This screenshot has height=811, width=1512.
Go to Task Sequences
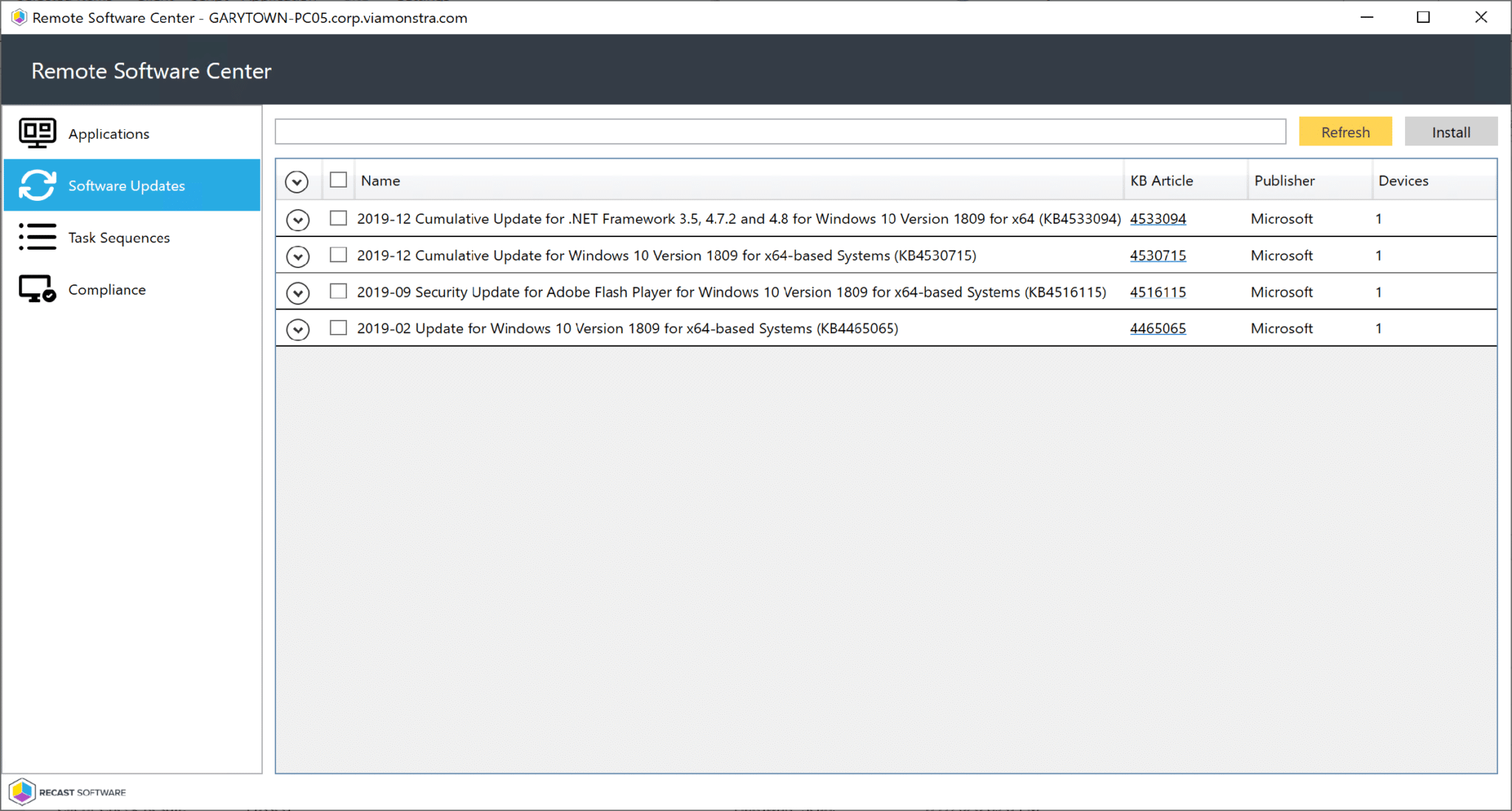(x=132, y=237)
